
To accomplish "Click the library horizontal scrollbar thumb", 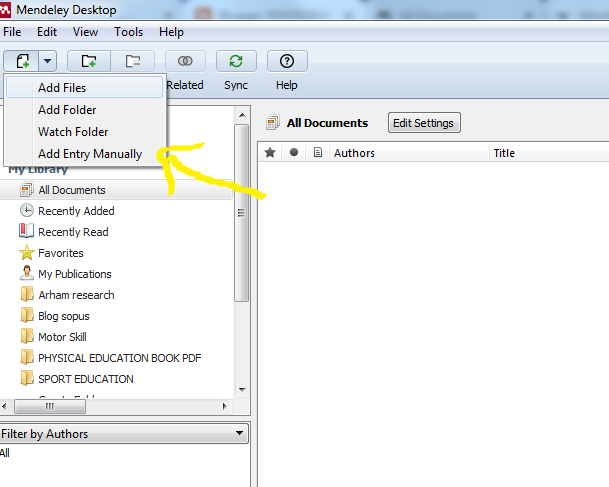I will pyautogui.click(x=50, y=406).
